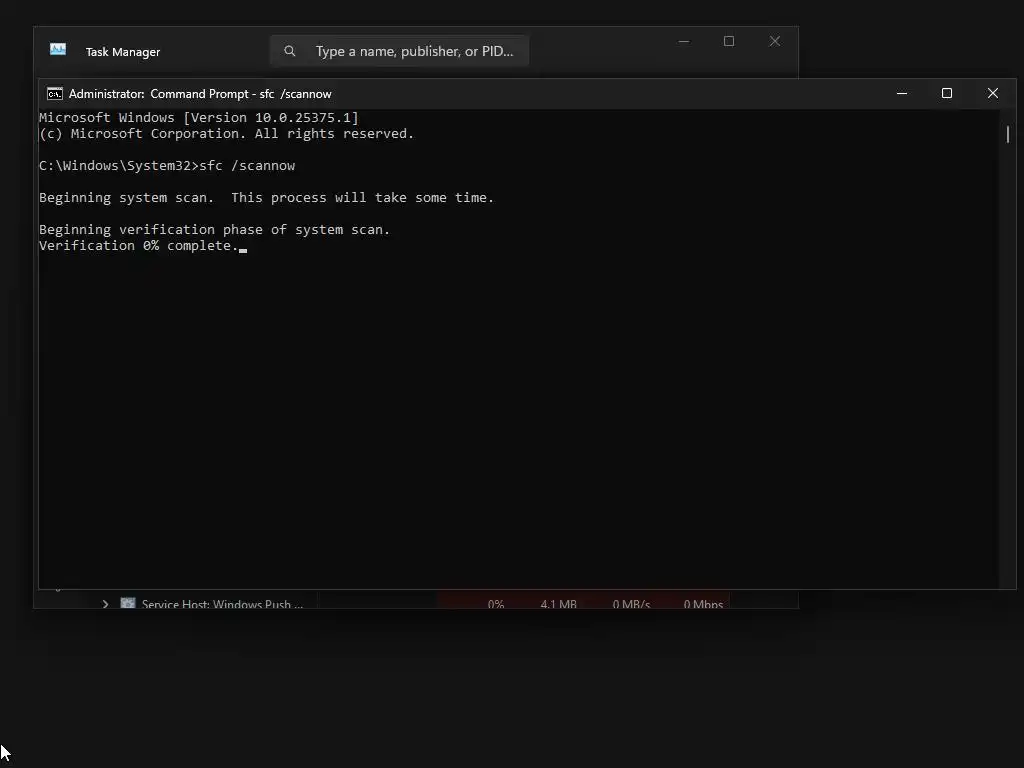Click the 0 Mbps network value
The width and height of the screenshot is (1024, 768).
pyautogui.click(x=703, y=604)
